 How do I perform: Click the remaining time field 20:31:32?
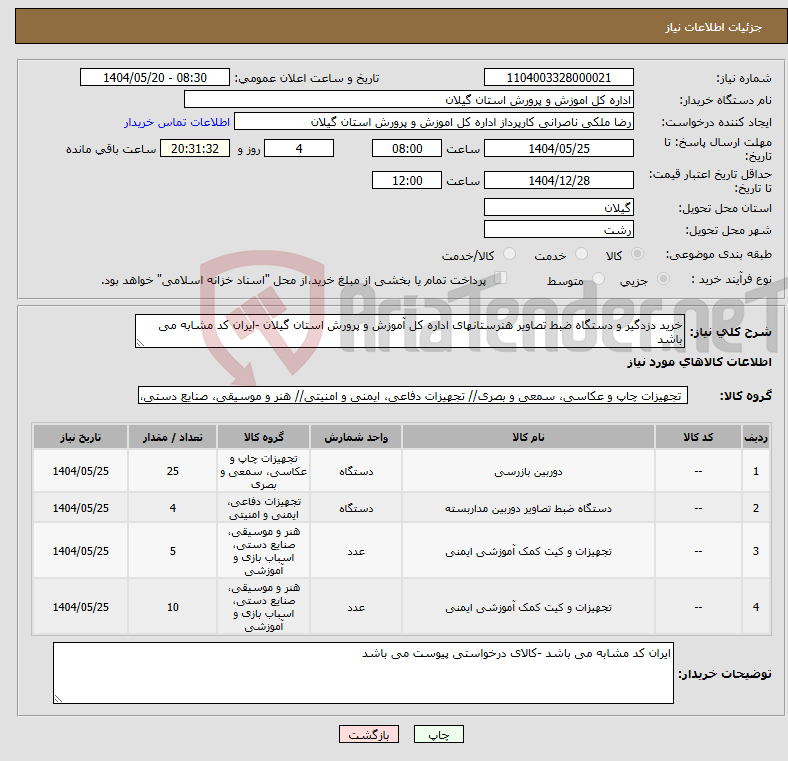click(x=194, y=148)
